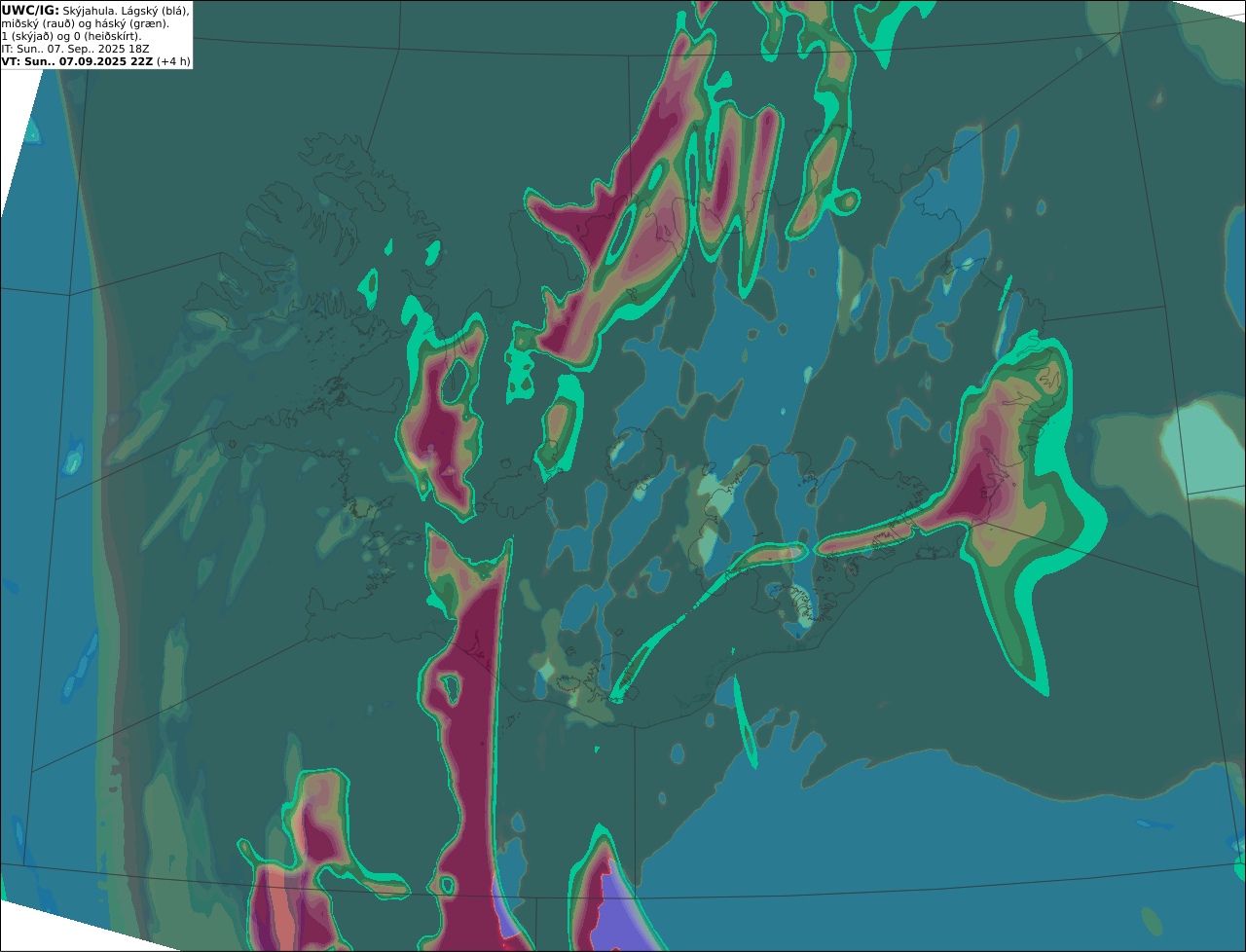Click the bold "VT: Sun.. 07.09.2025 22Z" text

(x=77, y=61)
